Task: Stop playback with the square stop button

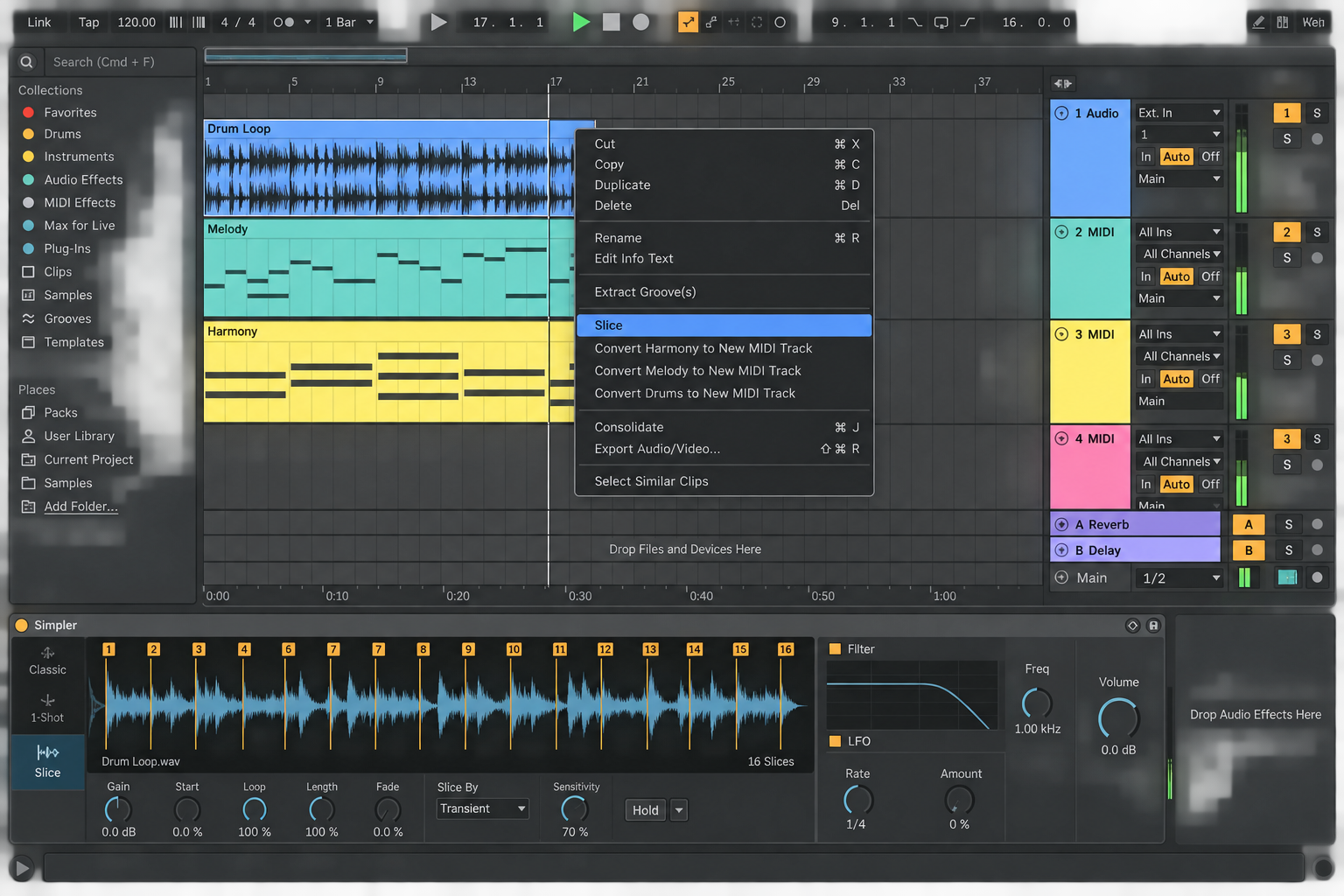Action: (x=612, y=22)
